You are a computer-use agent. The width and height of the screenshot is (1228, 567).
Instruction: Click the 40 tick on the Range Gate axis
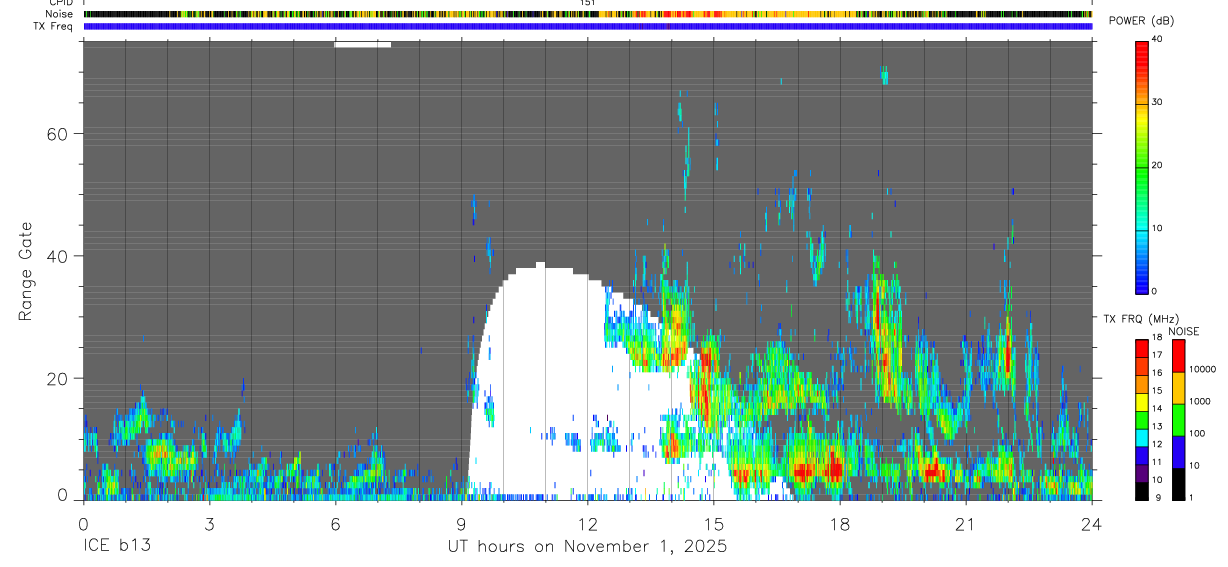pyautogui.click(x=59, y=256)
